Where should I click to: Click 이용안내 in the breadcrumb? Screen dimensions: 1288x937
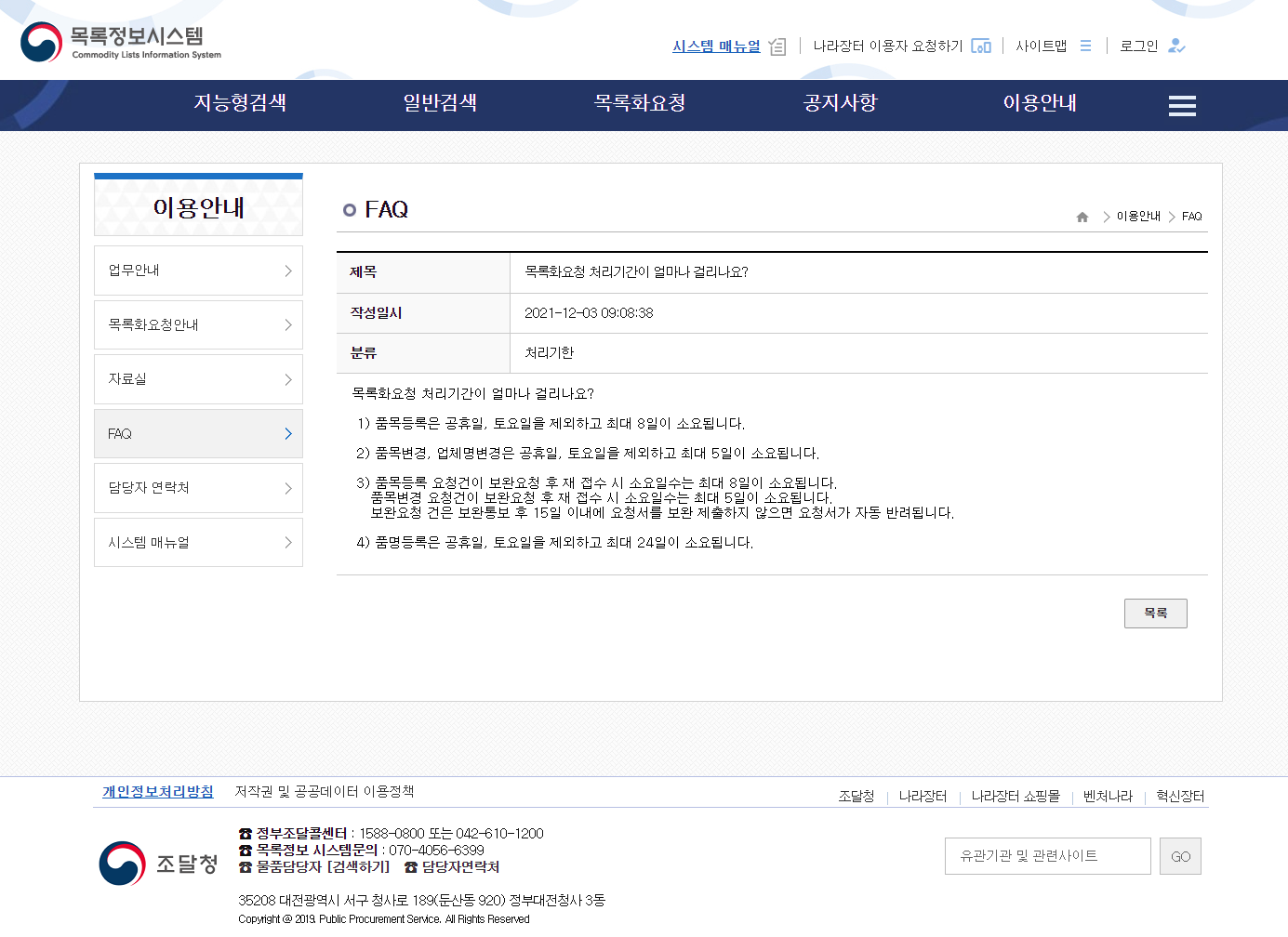[x=1138, y=217]
